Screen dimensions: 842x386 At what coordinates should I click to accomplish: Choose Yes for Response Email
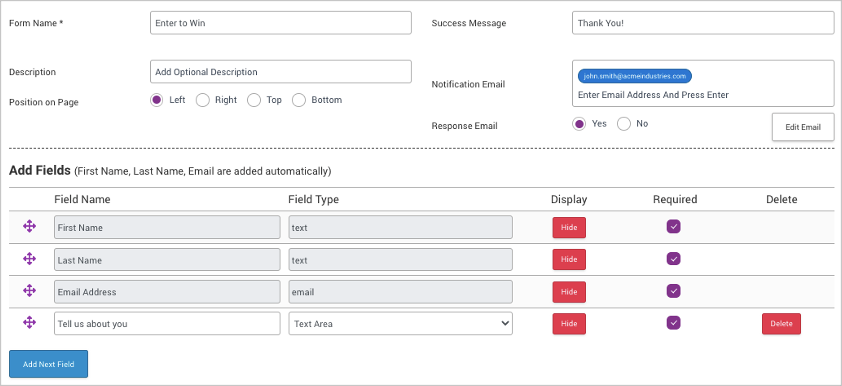[579, 124]
